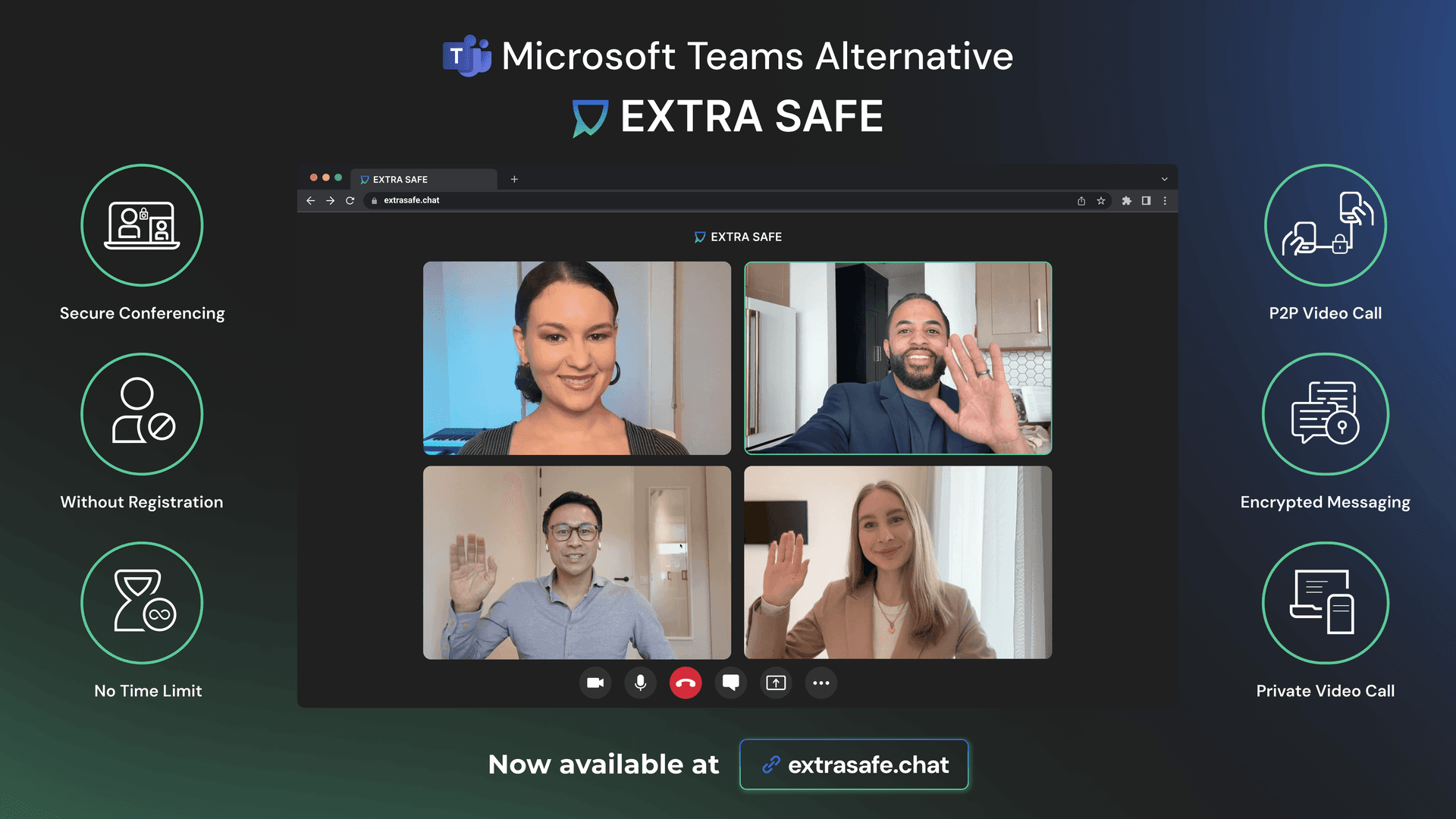This screenshot has width=1456, height=819.
Task: Open more options in call controls
Action: [821, 682]
